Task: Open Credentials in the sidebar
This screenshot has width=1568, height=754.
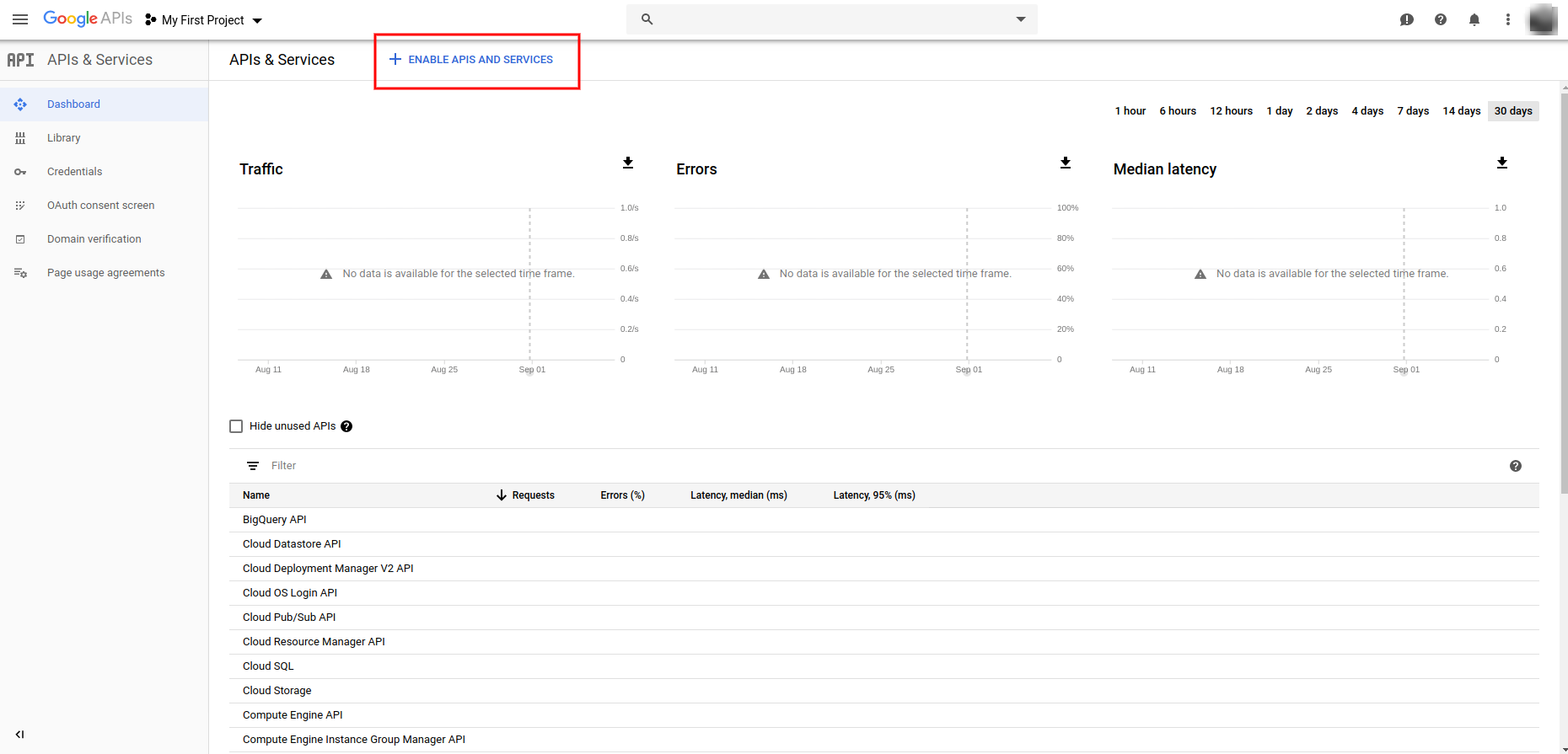Action: [x=104, y=172]
